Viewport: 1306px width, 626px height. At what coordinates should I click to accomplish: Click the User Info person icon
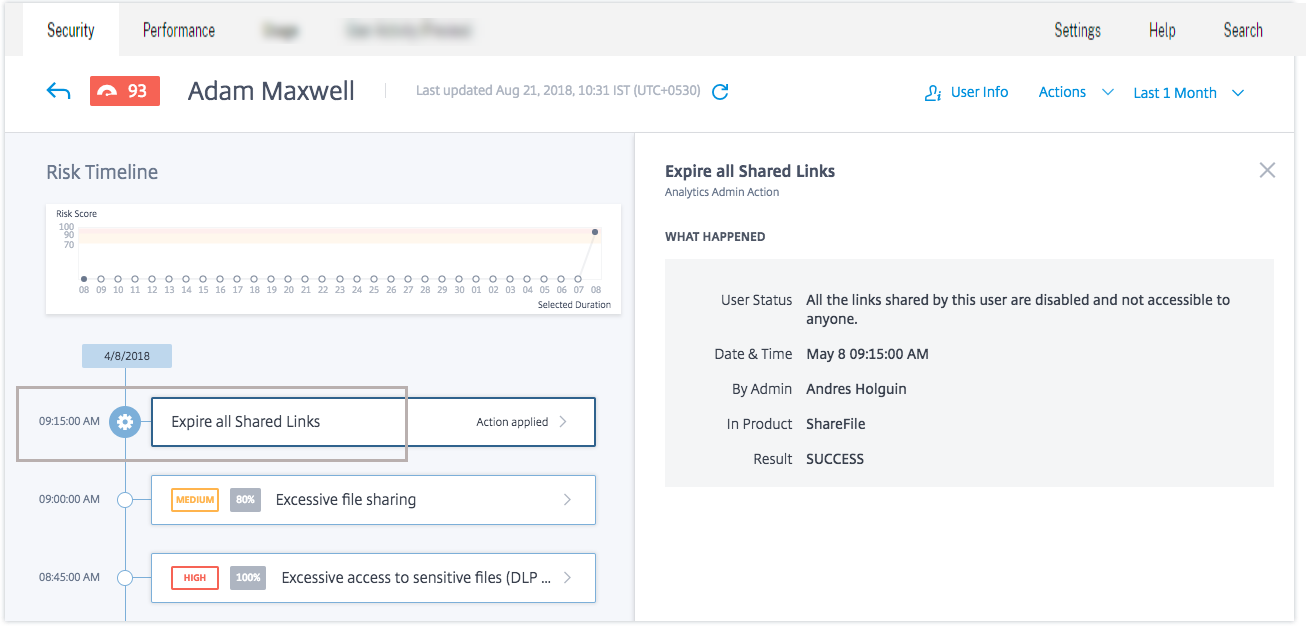[933, 93]
